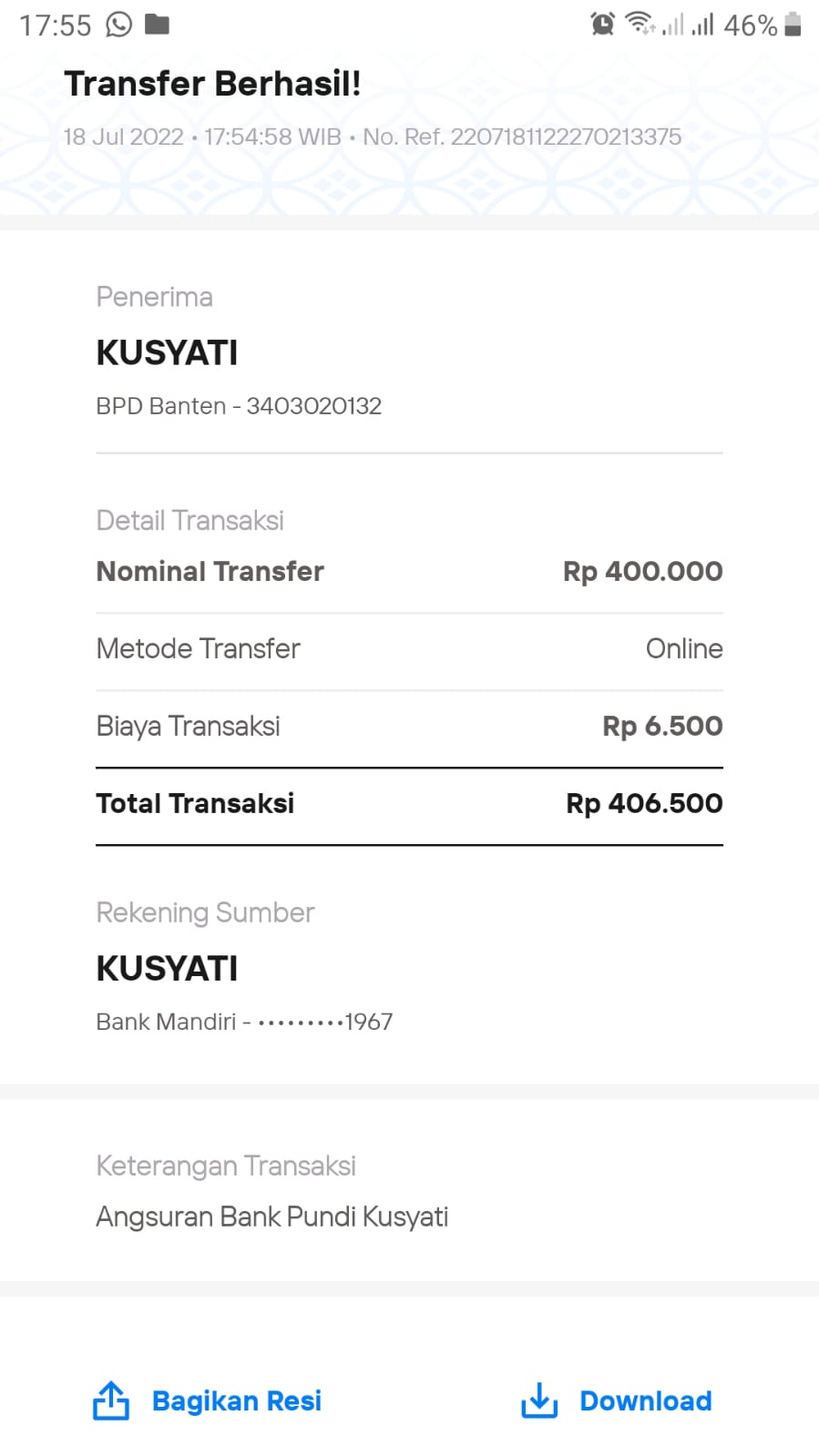
Task: Tap recipient account BPD Banten - 3403020132
Action: (x=239, y=406)
